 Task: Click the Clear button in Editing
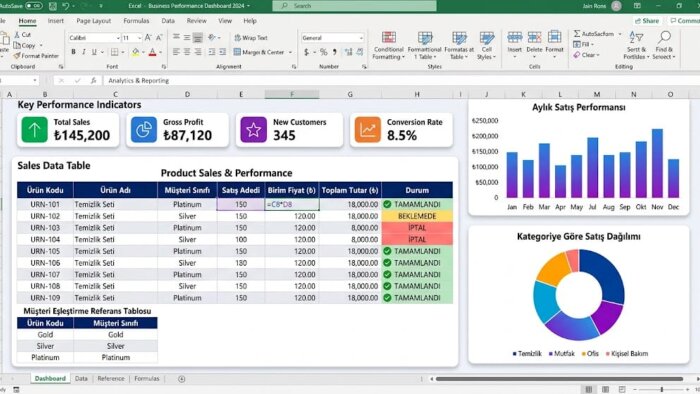[x=587, y=55]
